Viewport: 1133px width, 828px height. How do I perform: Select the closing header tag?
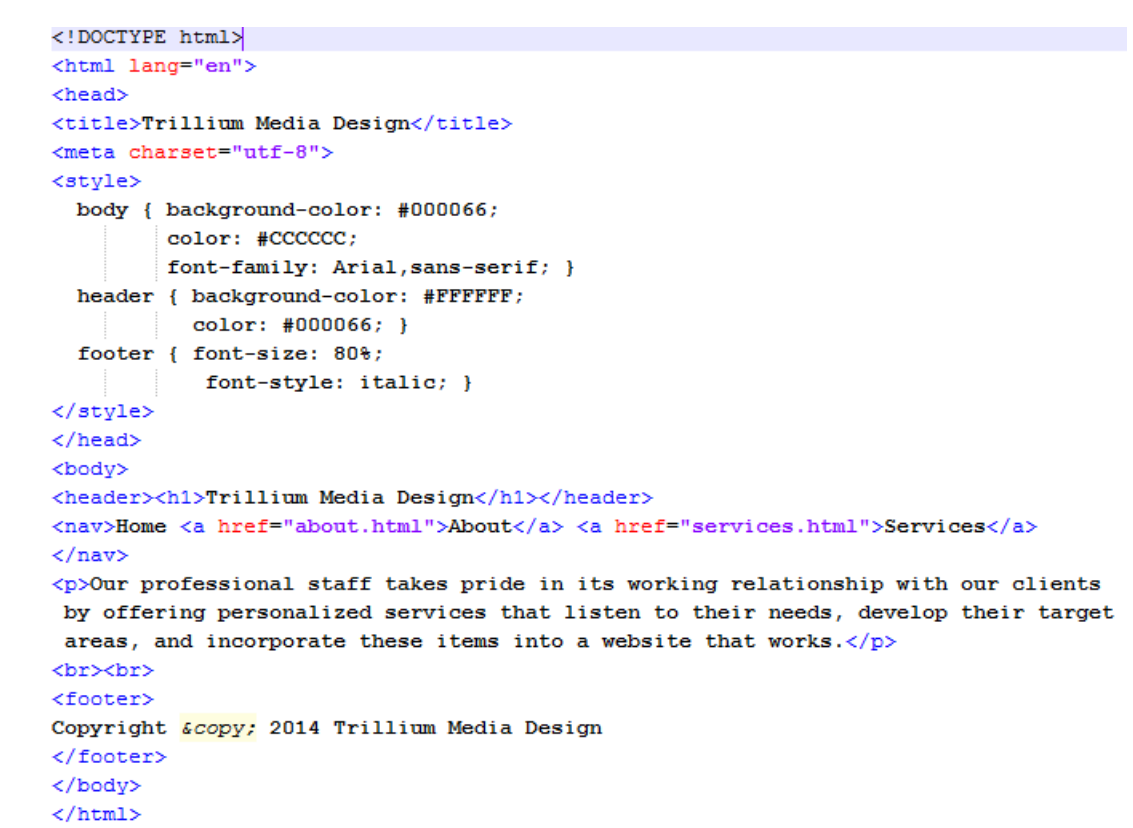pos(595,498)
